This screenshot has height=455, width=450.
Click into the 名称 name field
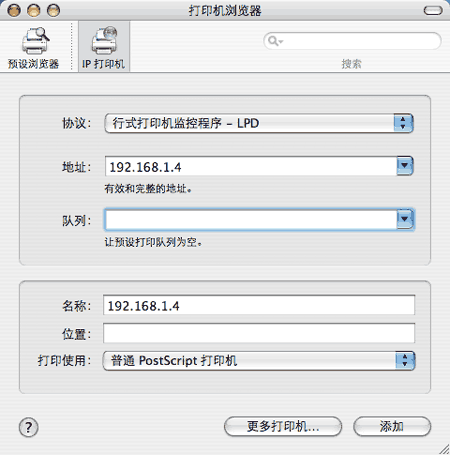[259, 305]
